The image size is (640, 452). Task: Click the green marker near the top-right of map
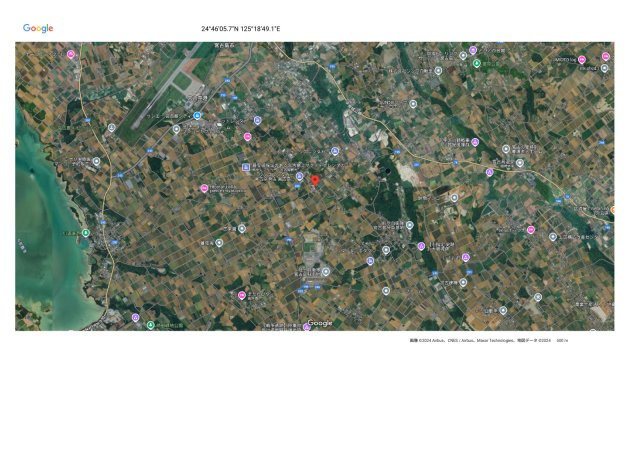477,63
